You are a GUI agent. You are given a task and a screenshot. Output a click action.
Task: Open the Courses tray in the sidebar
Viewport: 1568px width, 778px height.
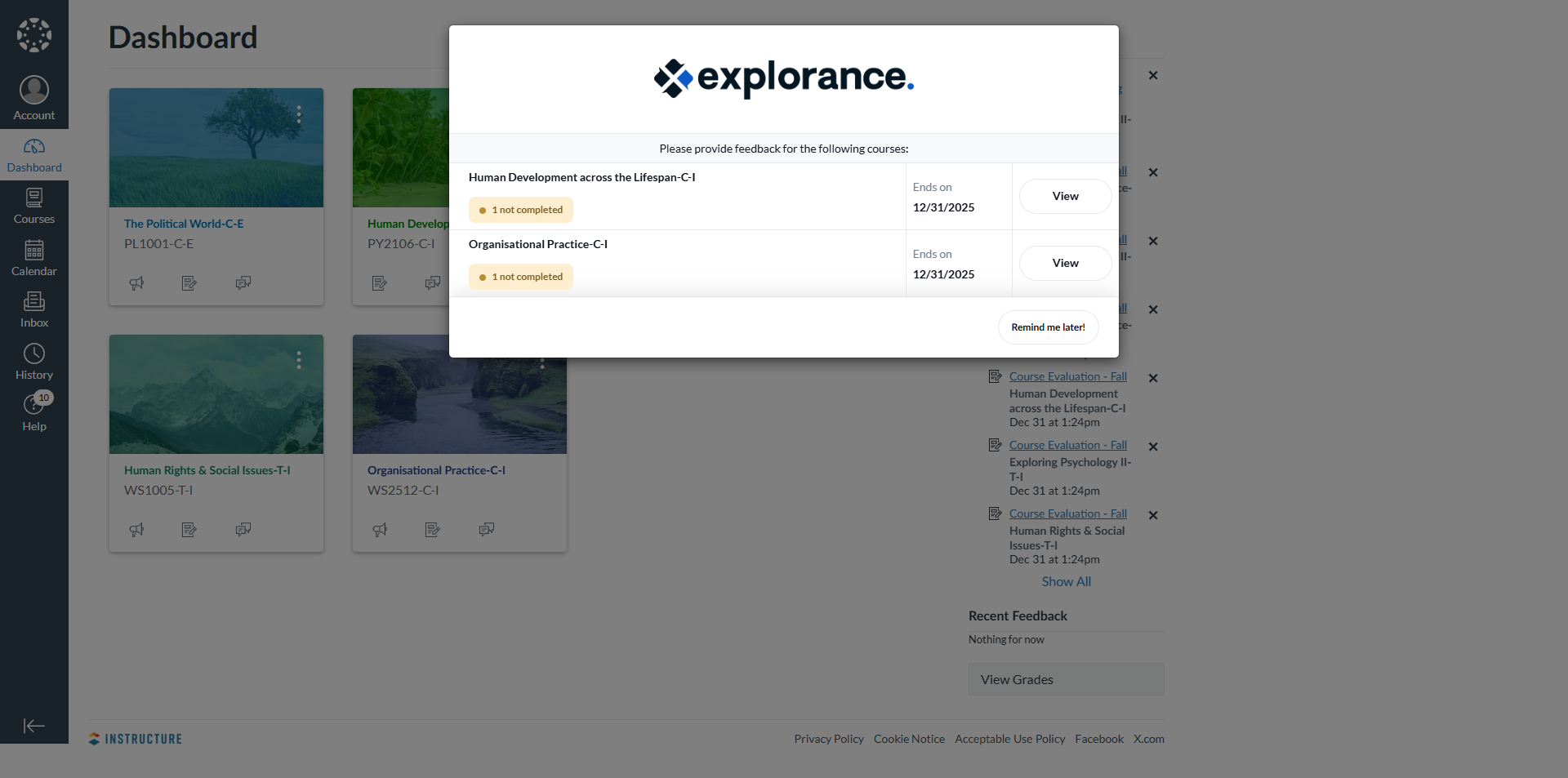[x=34, y=207]
